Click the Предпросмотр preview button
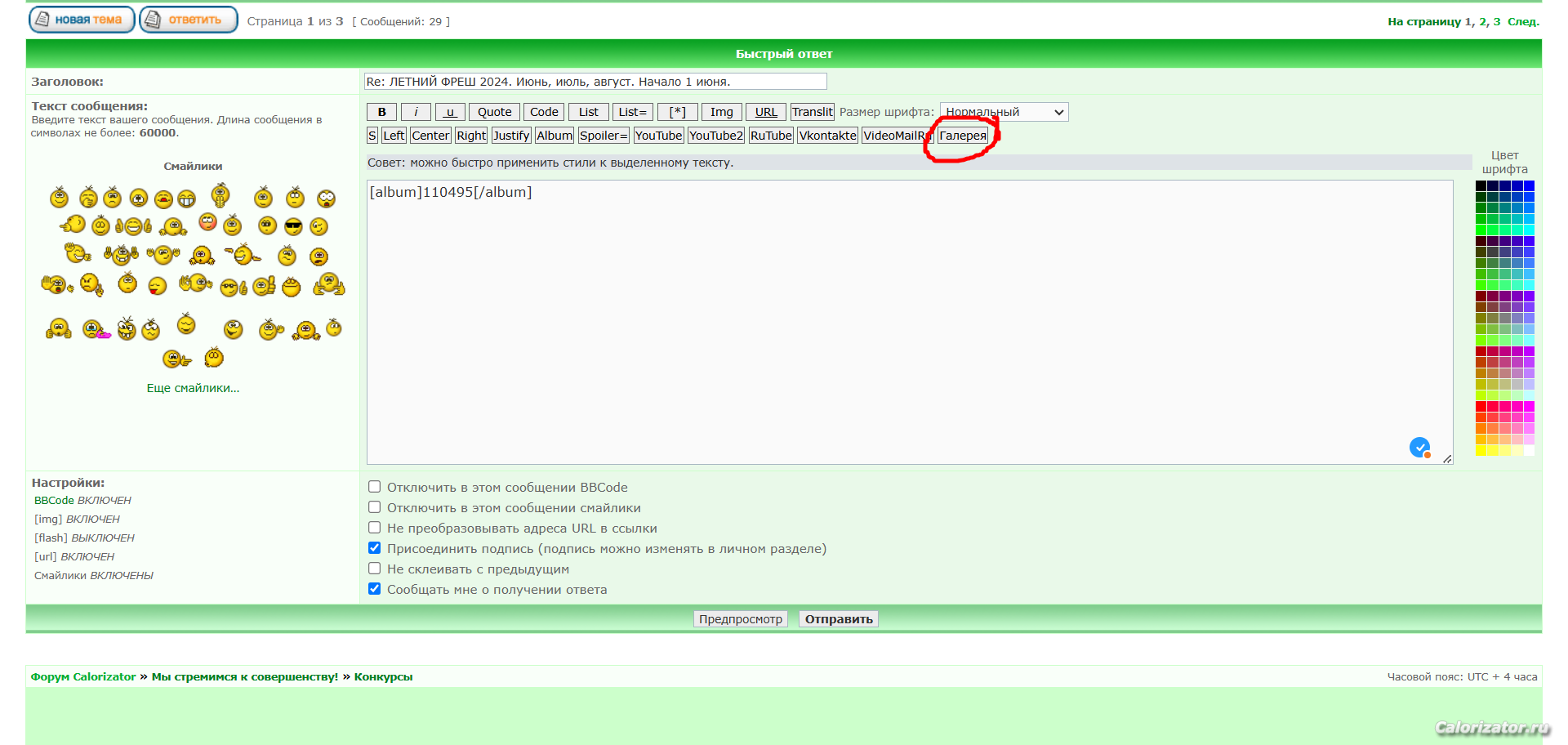Image resolution: width=1568 pixels, height=745 pixels. 741,619
